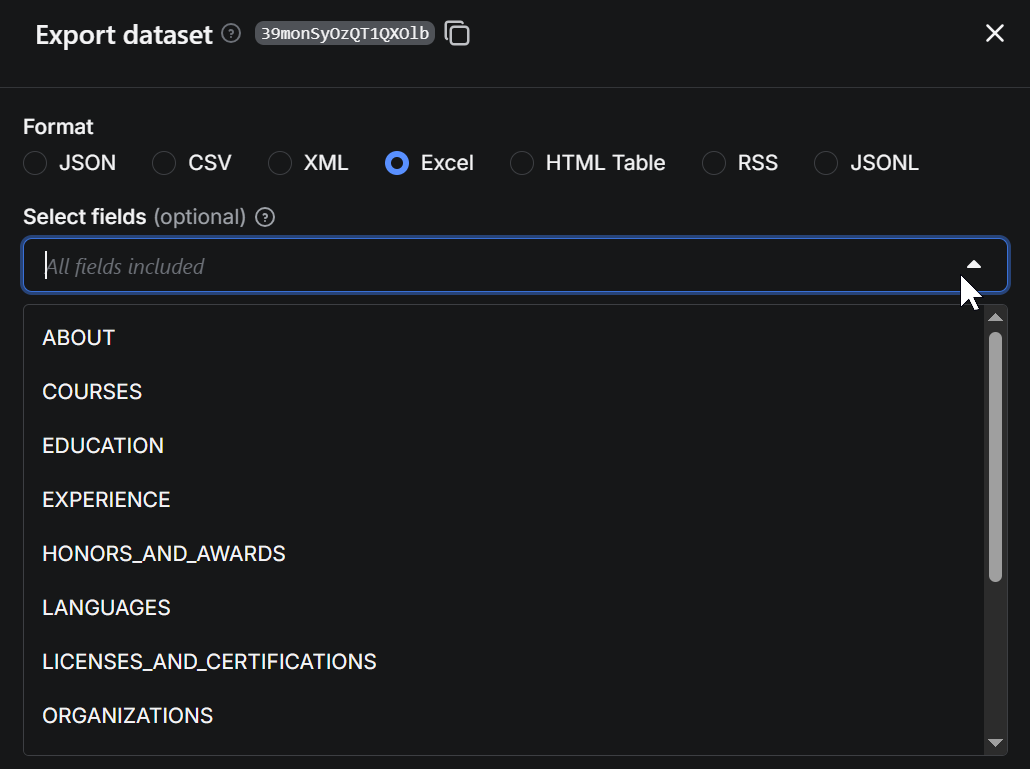Choose COURSES field option
The image size is (1030, 769).
[92, 392]
